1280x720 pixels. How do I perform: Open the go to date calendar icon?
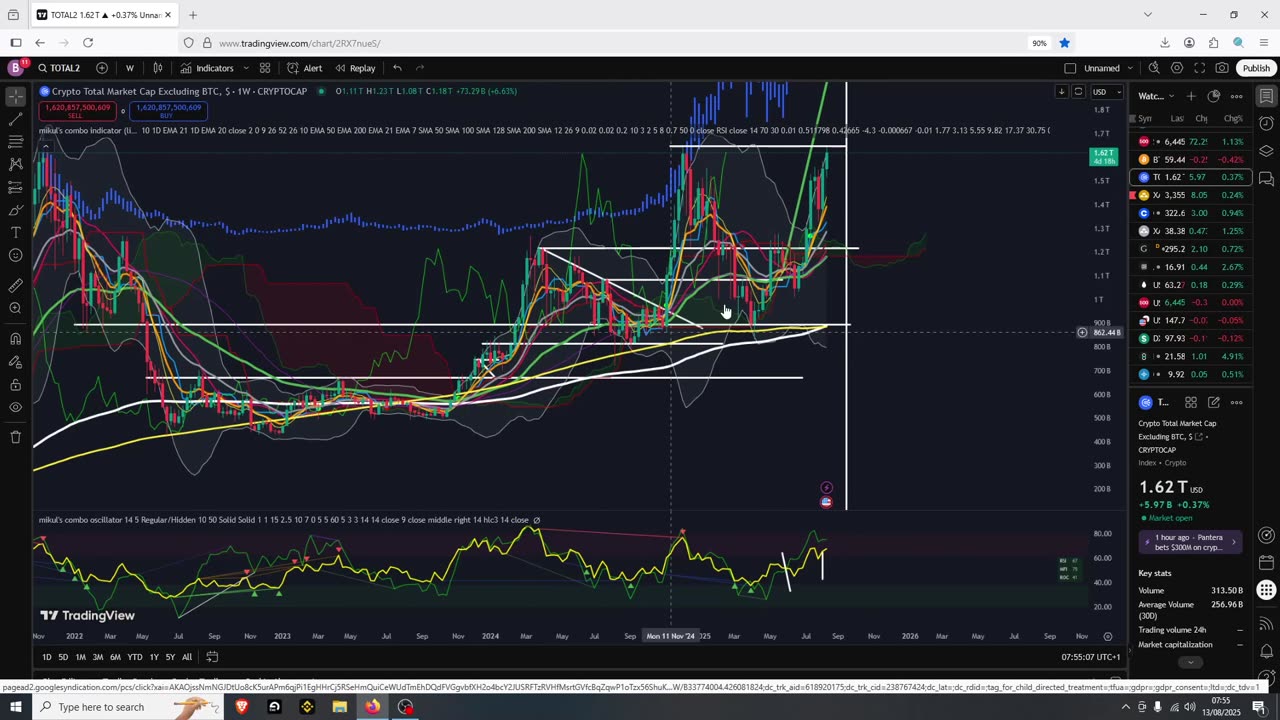(212, 657)
